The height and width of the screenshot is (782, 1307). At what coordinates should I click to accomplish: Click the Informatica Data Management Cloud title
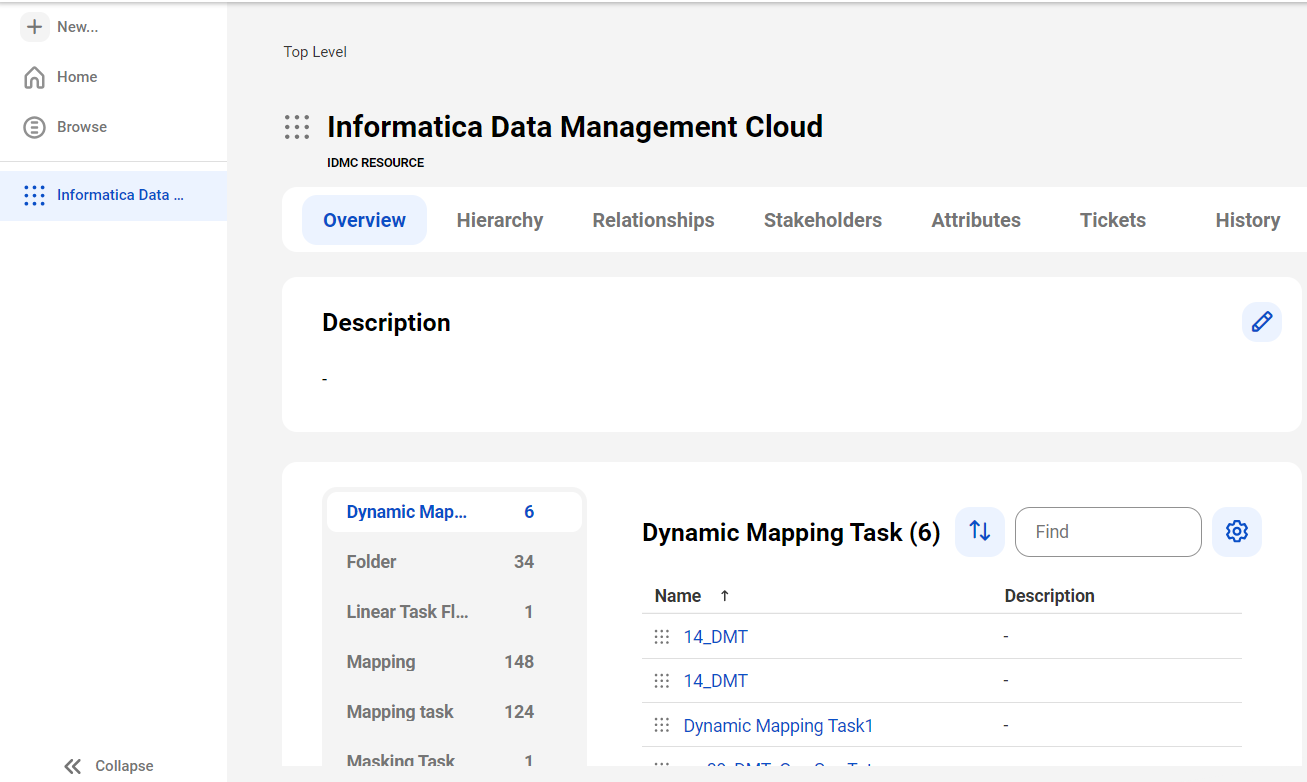(575, 127)
